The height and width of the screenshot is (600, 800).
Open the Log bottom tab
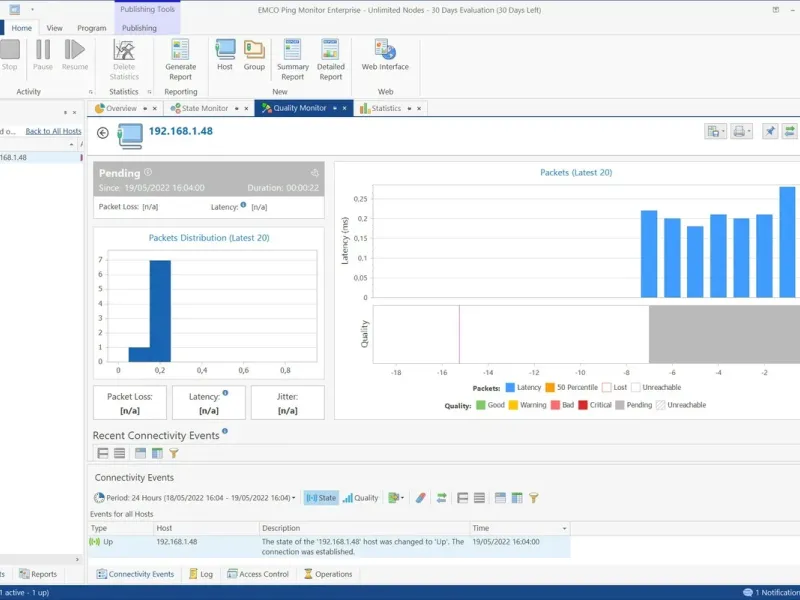click(x=201, y=574)
